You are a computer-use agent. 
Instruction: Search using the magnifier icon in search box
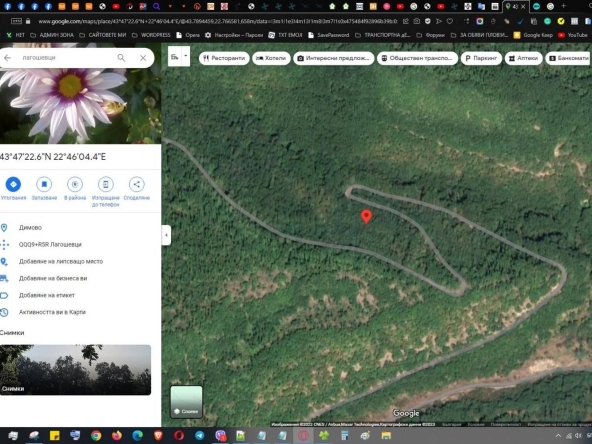coord(121,58)
